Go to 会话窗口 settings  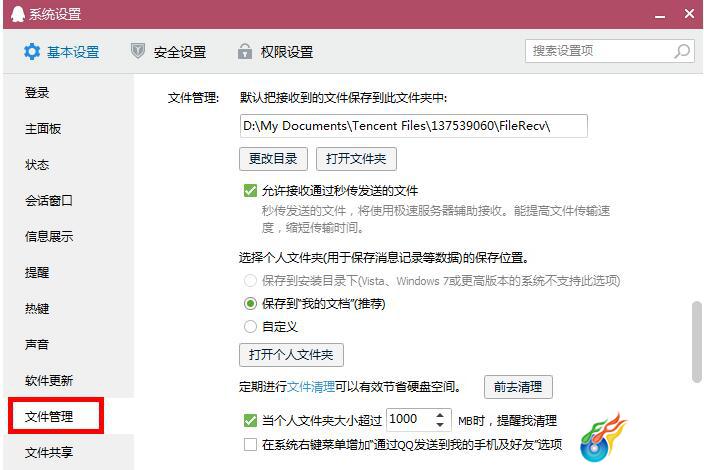tap(49, 201)
